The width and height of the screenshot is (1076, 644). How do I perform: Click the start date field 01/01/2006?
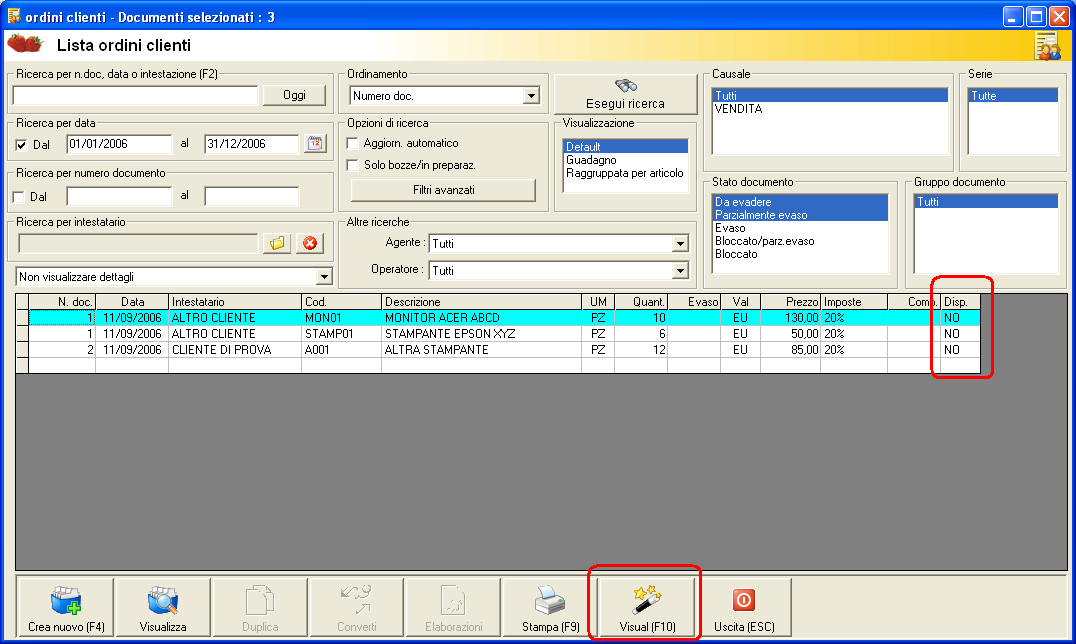pyautogui.click(x=119, y=144)
